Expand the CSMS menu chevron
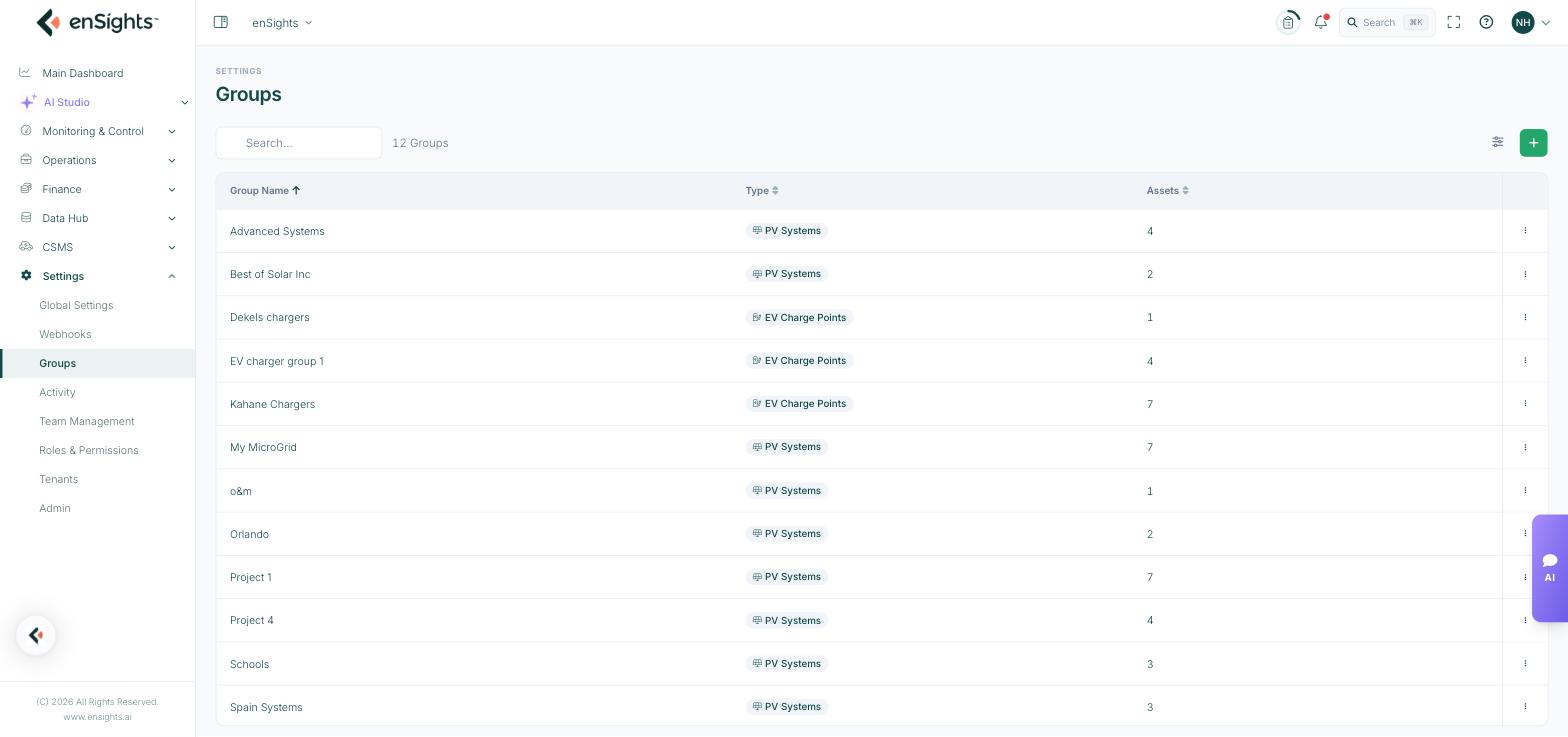This screenshot has height=737, width=1568. pos(172,247)
